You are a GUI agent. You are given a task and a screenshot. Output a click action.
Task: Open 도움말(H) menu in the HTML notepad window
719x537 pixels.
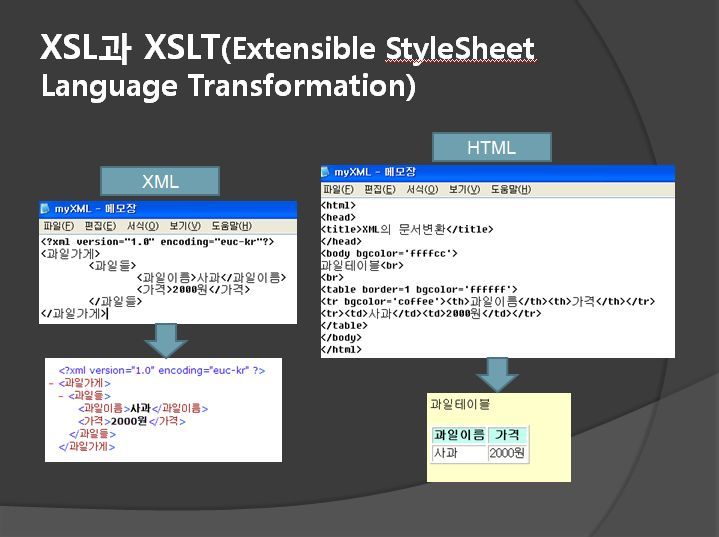pyautogui.click(x=511, y=189)
